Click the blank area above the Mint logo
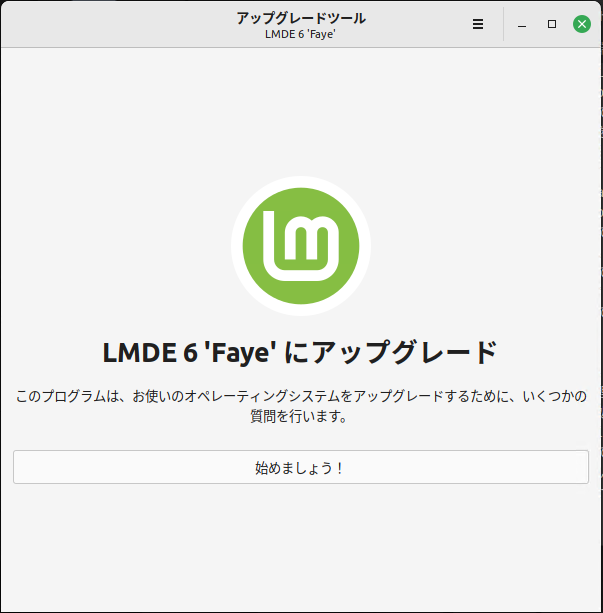This screenshot has width=603, height=613. (301, 111)
